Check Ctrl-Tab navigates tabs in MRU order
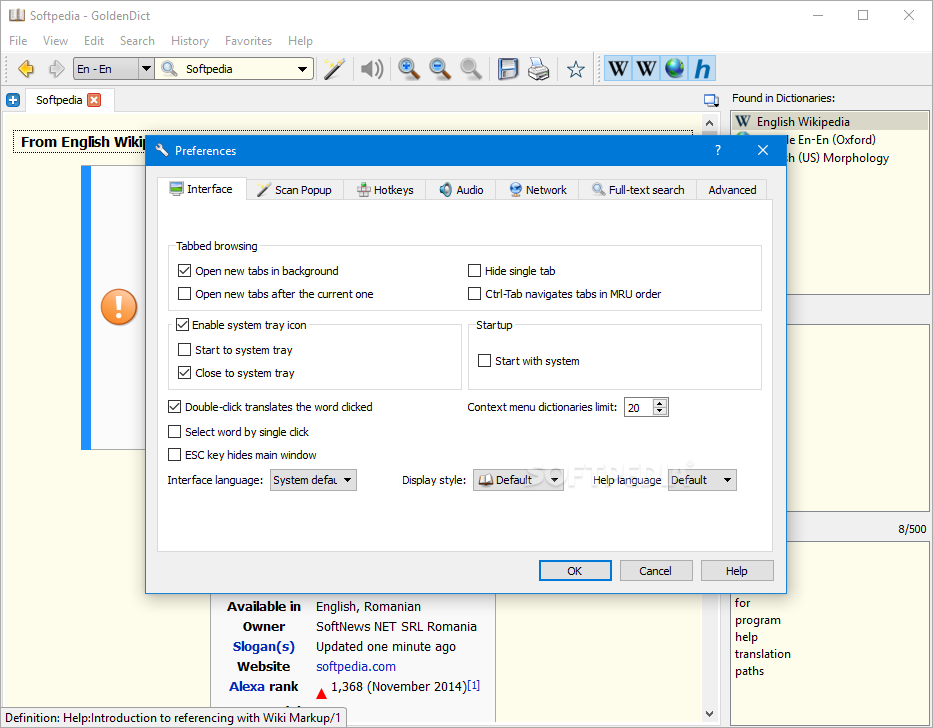This screenshot has width=933, height=728. click(x=474, y=293)
